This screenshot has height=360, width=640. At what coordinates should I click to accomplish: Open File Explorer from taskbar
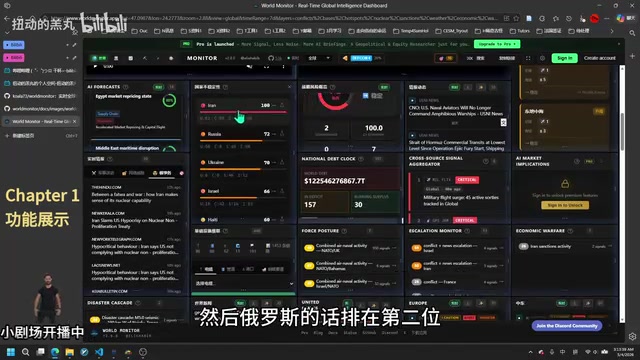pos(70,352)
